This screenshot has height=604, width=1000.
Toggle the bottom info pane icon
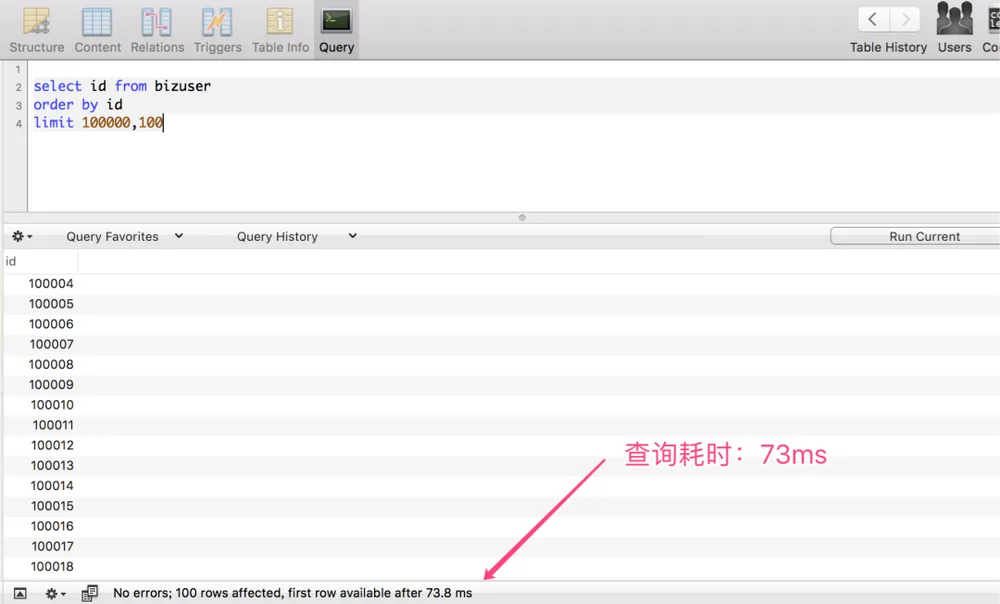tap(20, 594)
